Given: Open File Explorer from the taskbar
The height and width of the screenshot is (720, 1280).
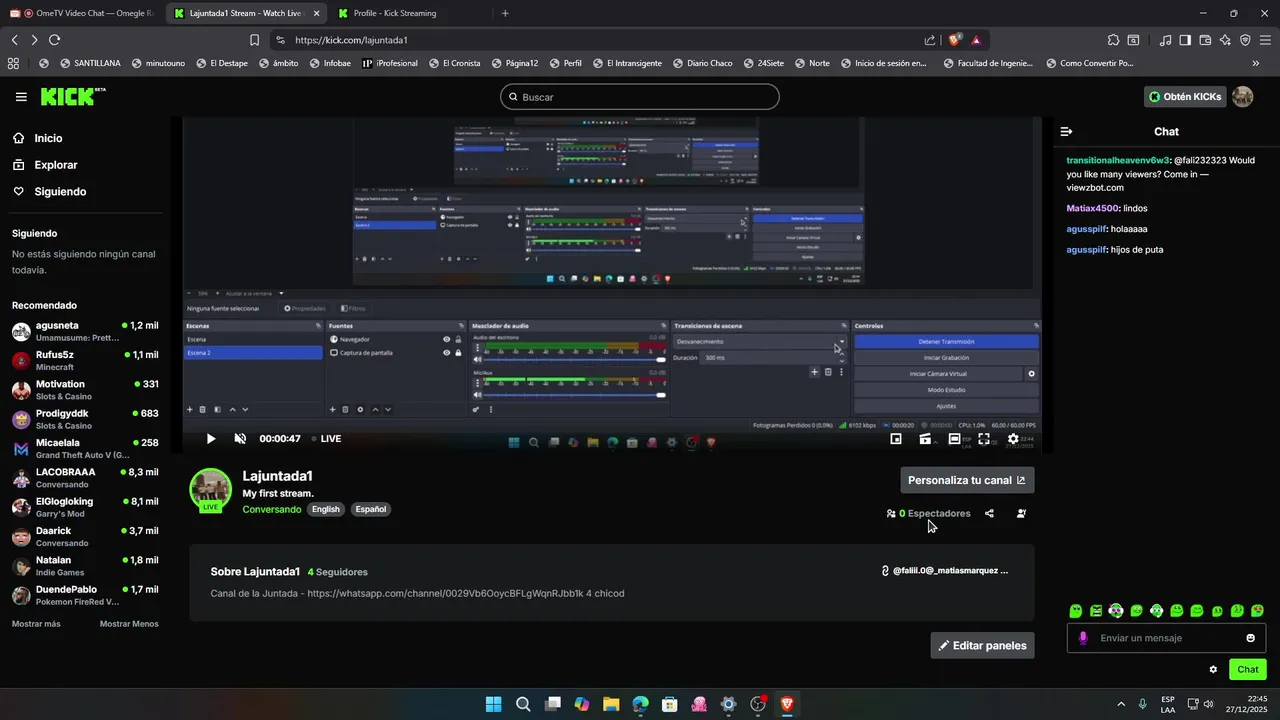Looking at the screenshot, I should (611, 704).
